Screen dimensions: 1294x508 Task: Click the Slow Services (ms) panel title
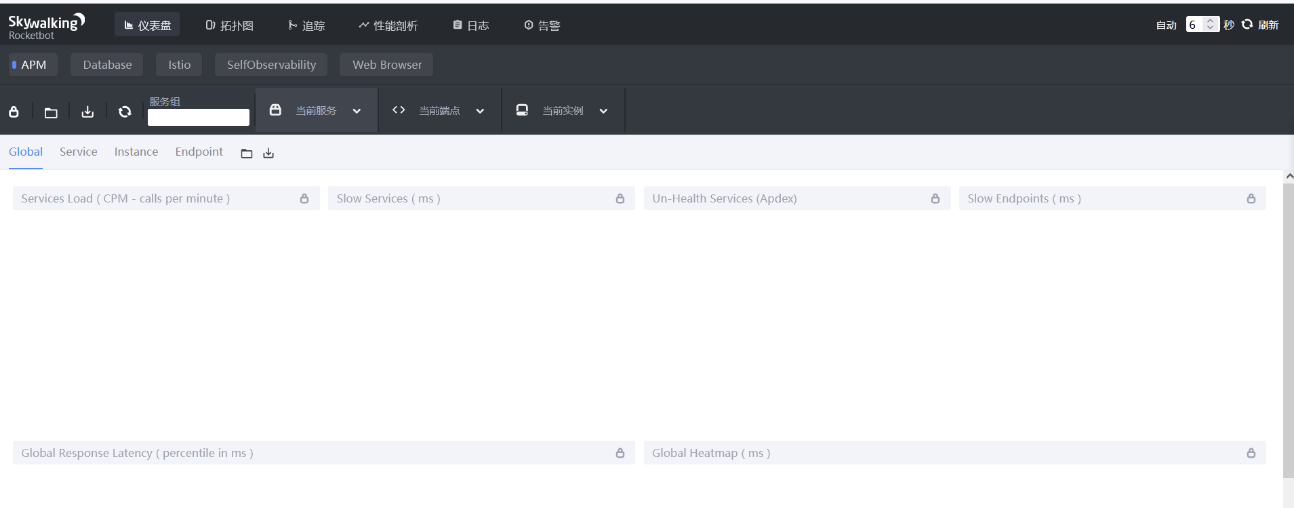click(388, 199)
